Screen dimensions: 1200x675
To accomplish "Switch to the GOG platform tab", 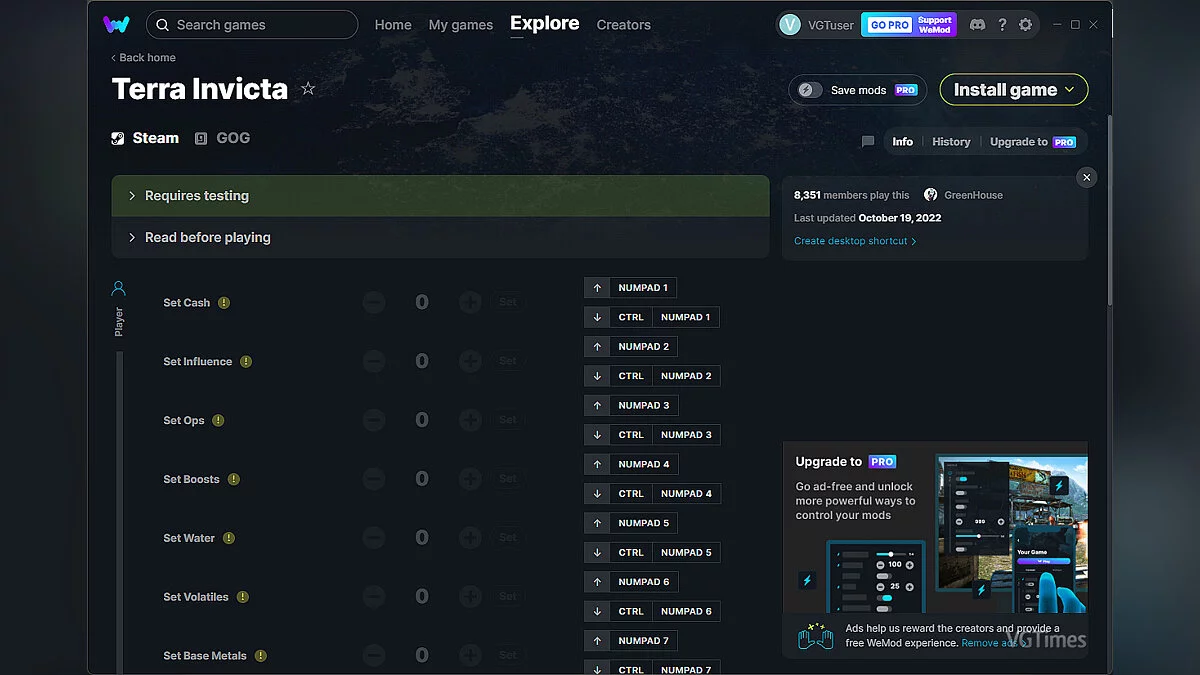I will (x=222, y=138).
